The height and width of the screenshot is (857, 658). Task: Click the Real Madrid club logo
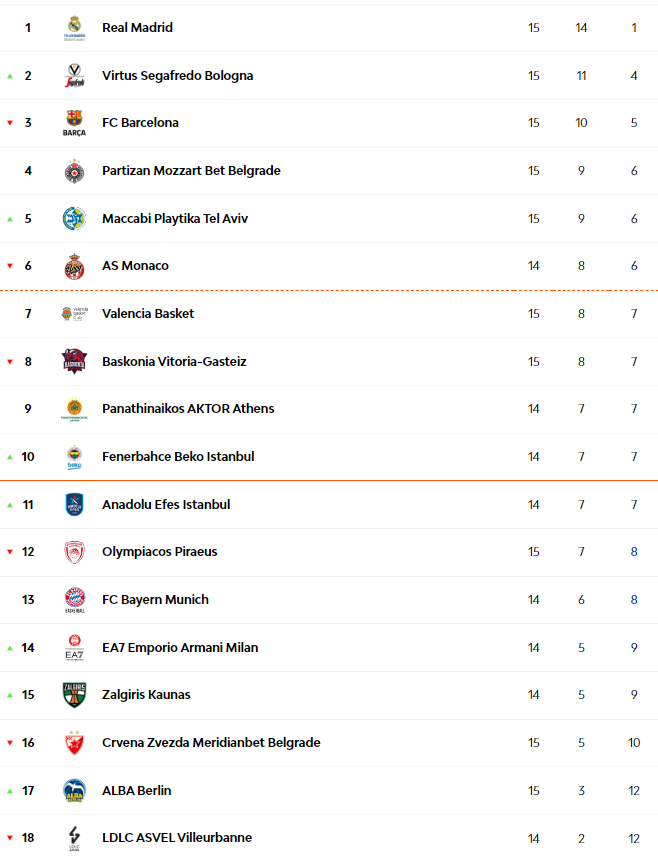pos(74,28)
